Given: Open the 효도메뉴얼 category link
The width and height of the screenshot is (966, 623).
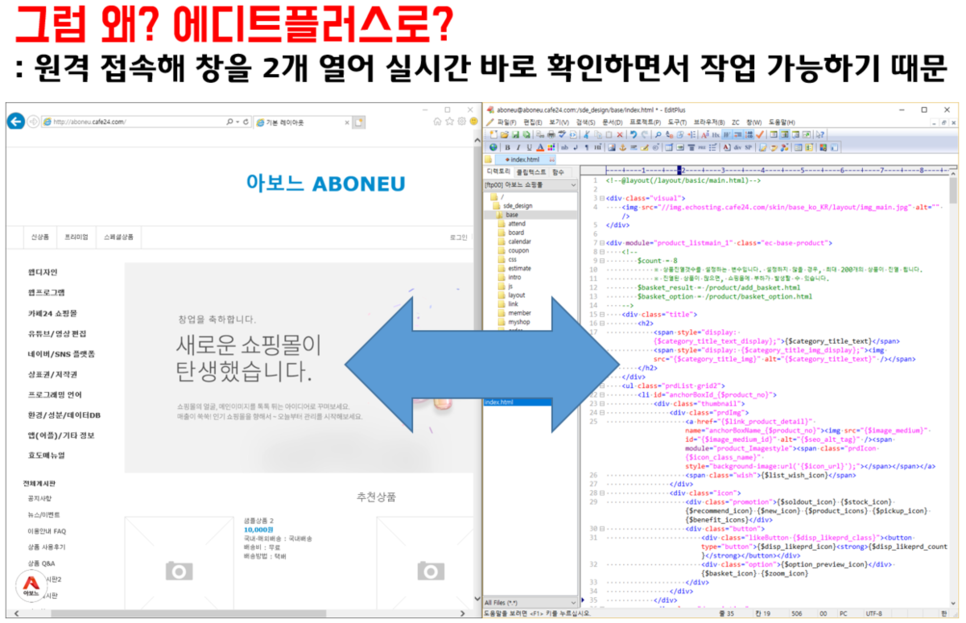Looking at the screenshot, I should [x=46, y=455].
